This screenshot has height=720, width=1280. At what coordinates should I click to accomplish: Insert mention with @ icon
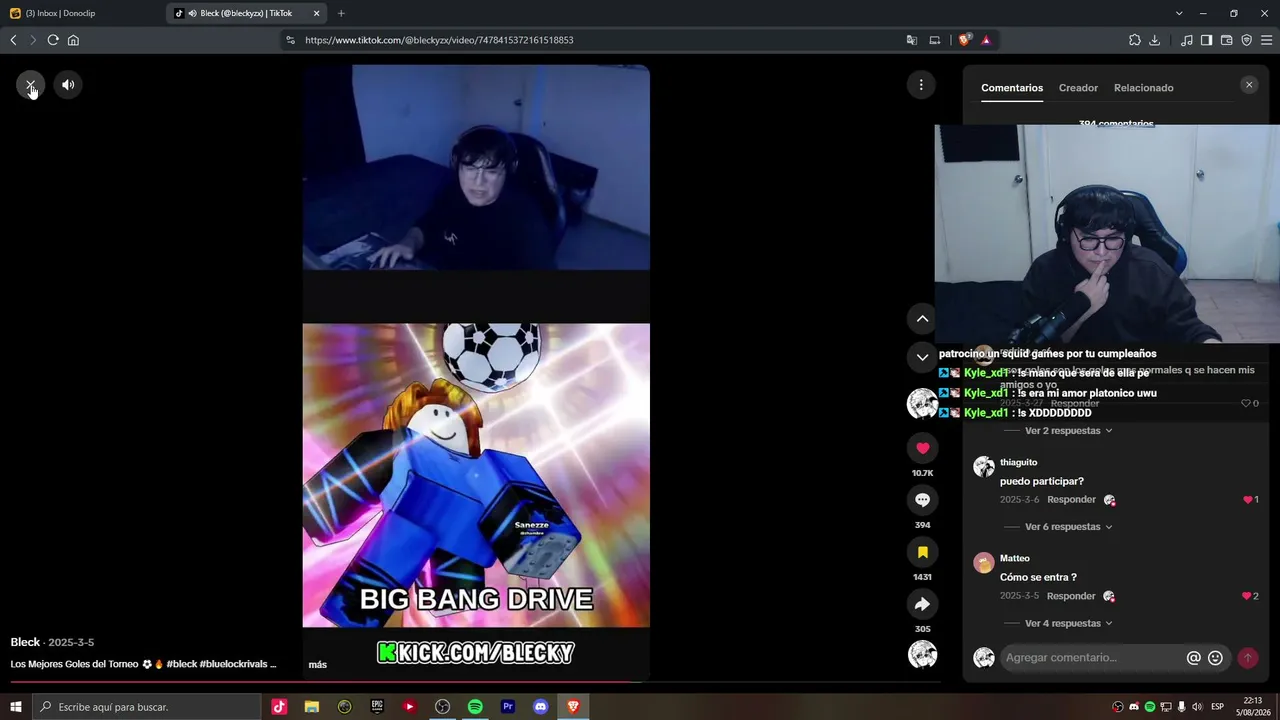[1193, 658]
